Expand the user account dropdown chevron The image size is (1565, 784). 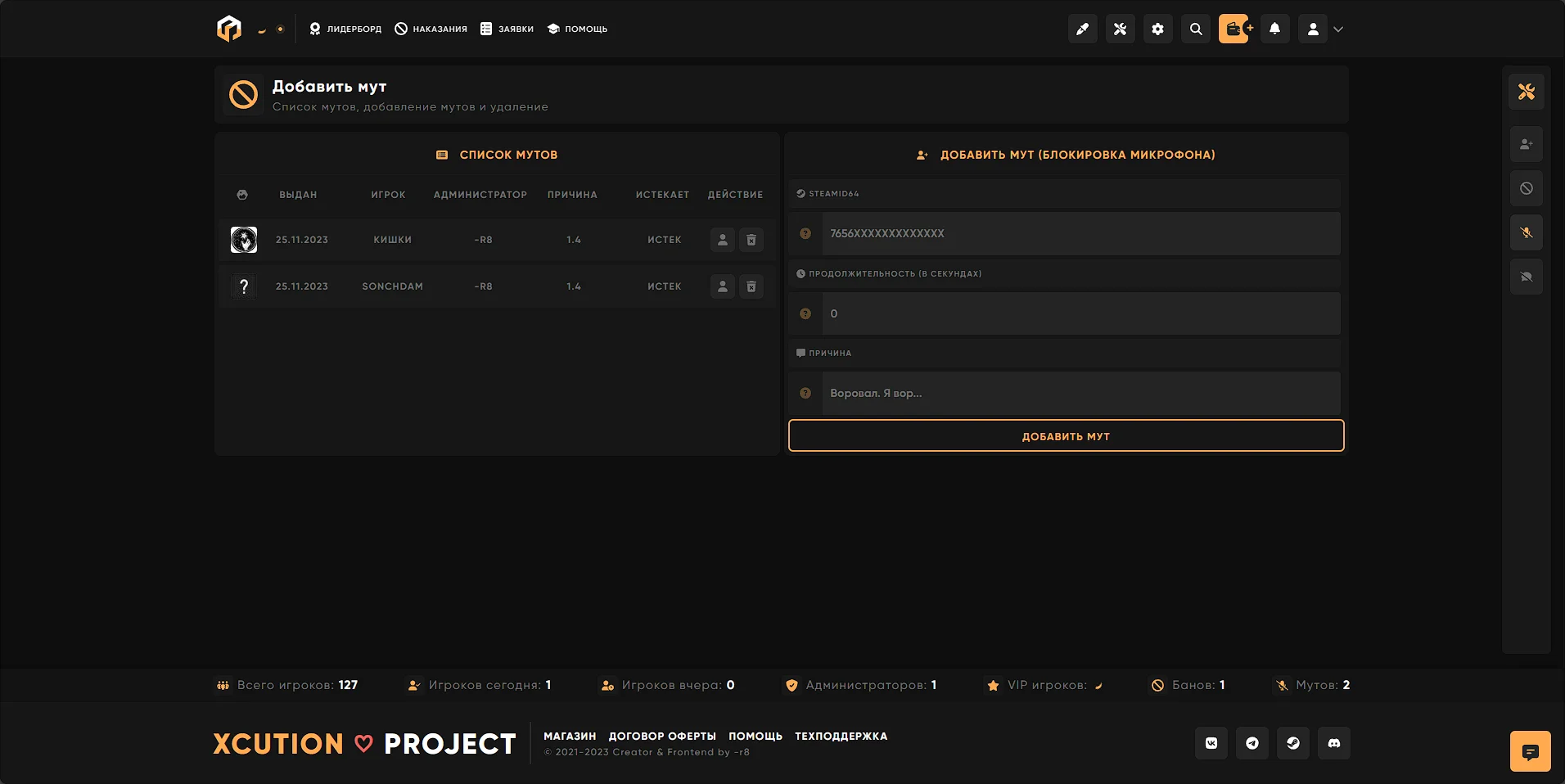[1338, 29]
